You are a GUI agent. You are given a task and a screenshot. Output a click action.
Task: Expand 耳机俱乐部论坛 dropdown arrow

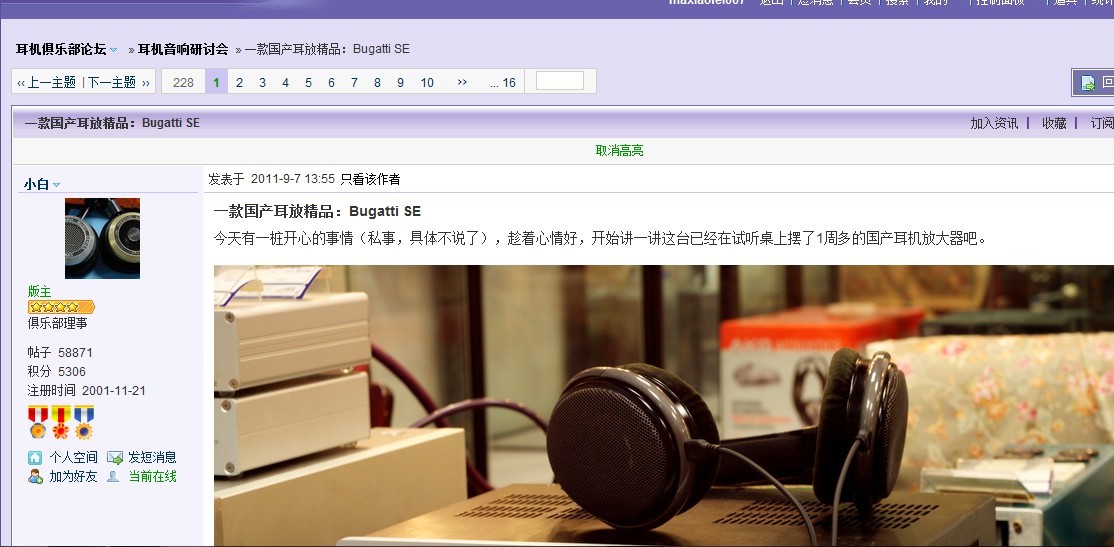tap(114, 50)
